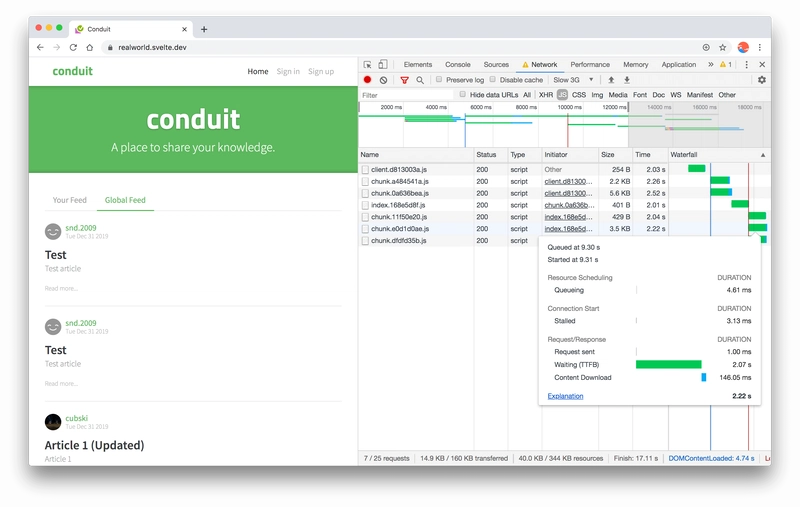Filter requests by XHR type
Image resolution: width=800 pixels, height=507 pixels.
(x=546, y=95)
